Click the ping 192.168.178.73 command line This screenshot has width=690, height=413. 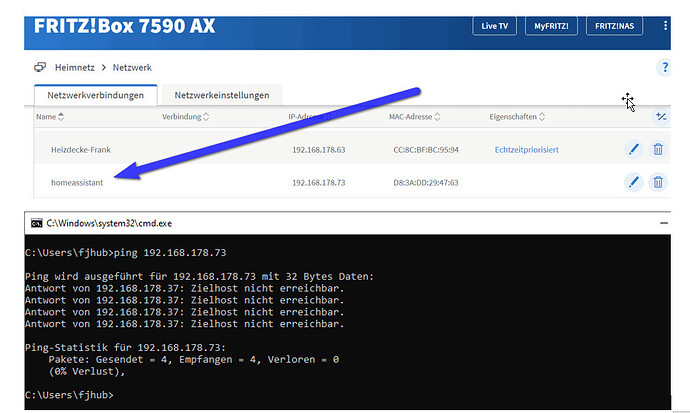(125, 253)
